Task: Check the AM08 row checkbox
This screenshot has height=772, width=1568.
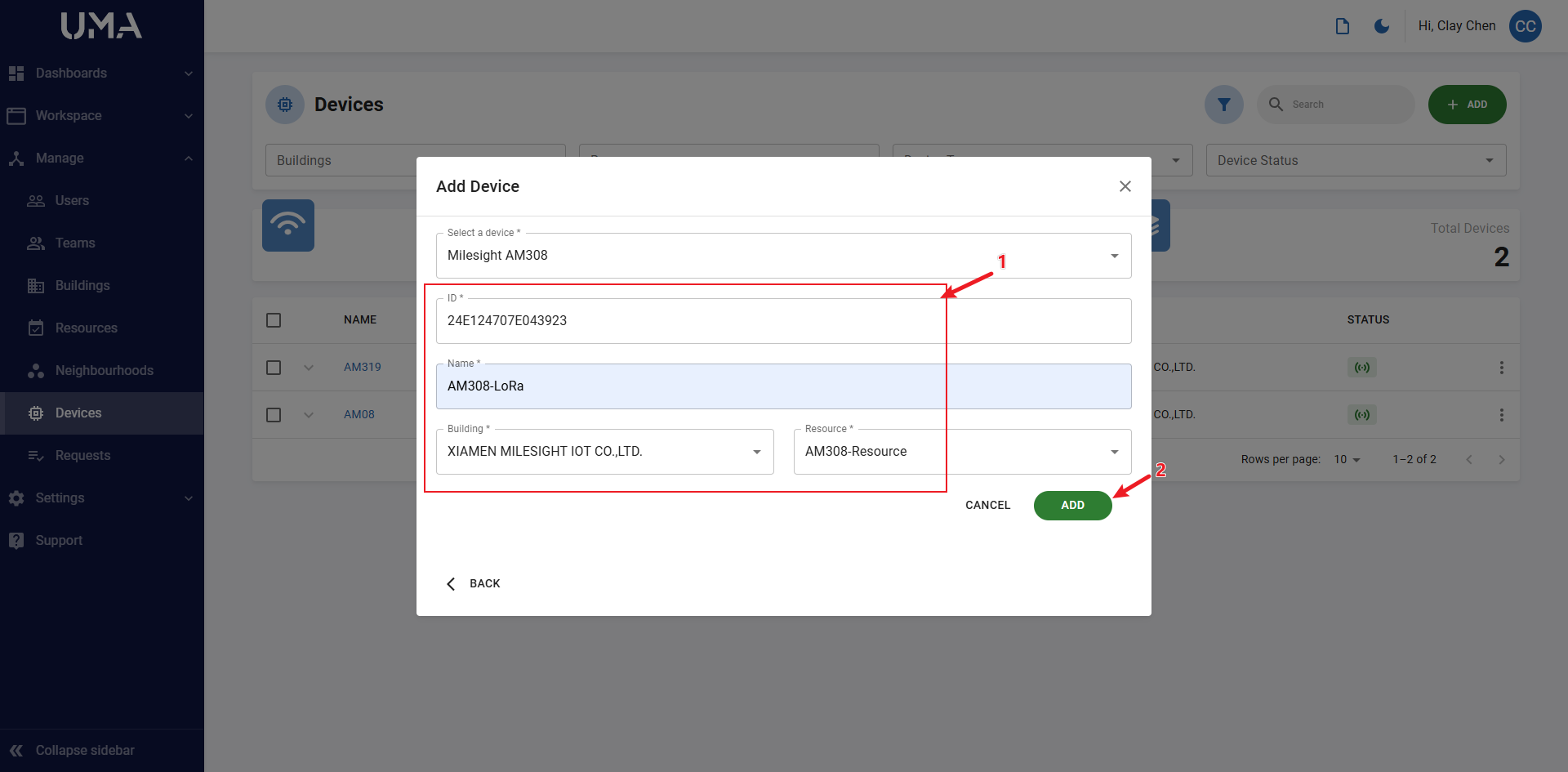Action: (274, 415)
